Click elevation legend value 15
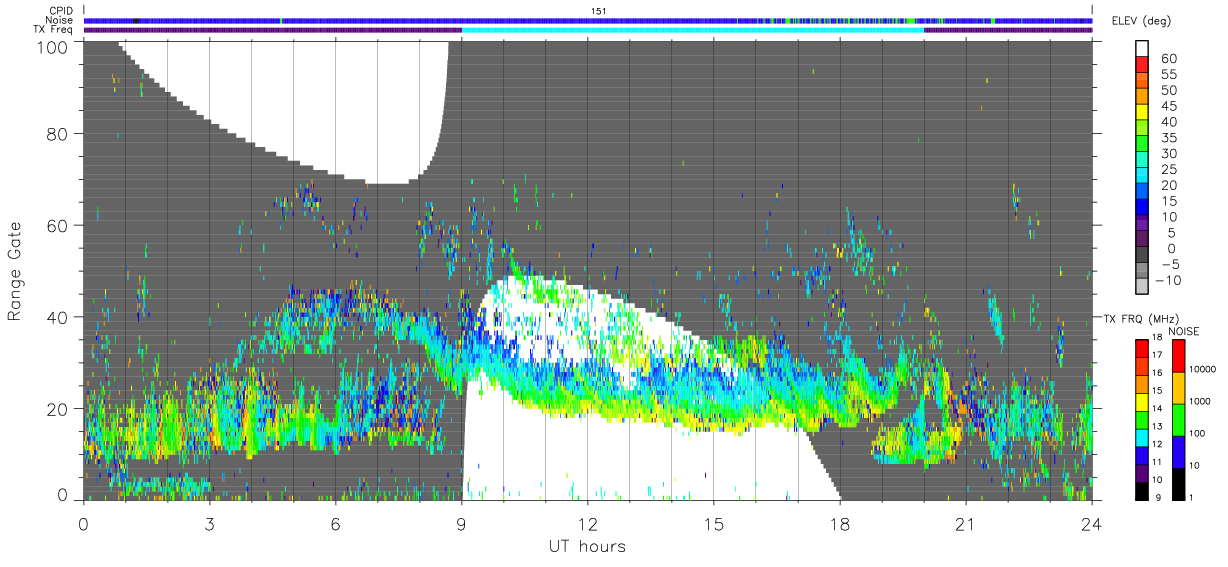1228x567 pixels. tap(1168, 201)
